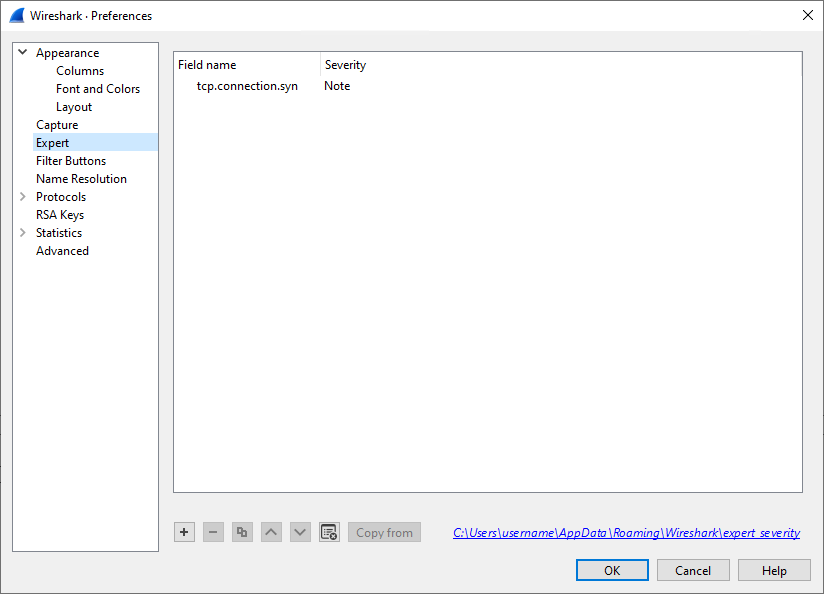Click the Severity column header
This screenshot has height=594, width=824.
(x=345, y=65)
